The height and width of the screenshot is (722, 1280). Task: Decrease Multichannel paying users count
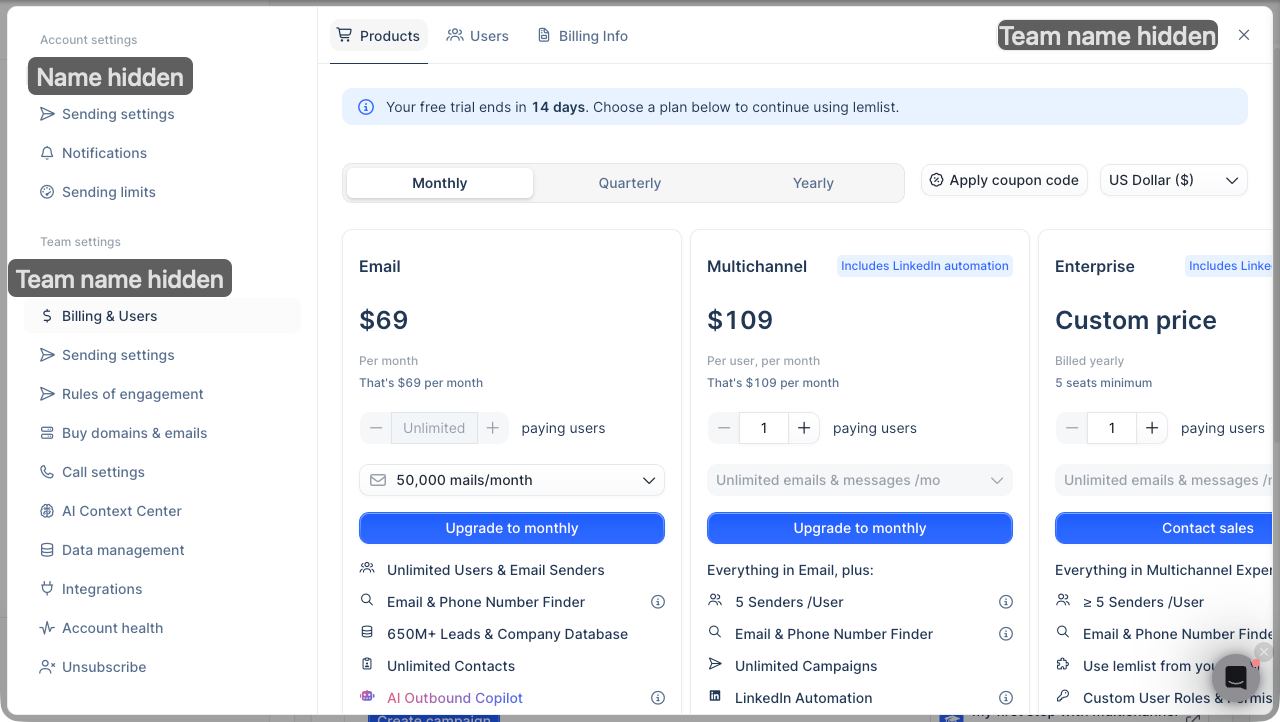(724, 428)
